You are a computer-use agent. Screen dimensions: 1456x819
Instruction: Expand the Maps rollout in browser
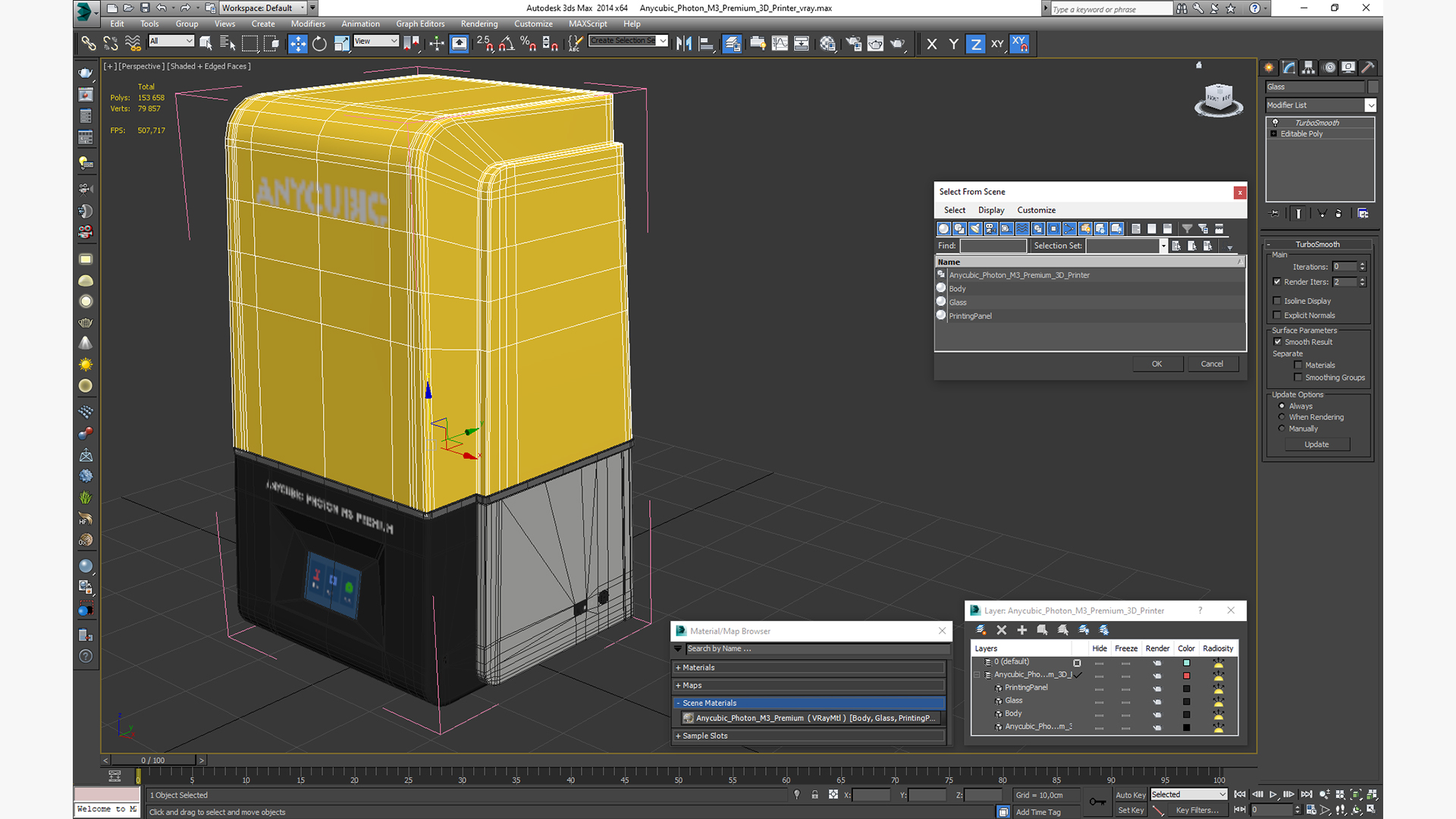(808, 686)
